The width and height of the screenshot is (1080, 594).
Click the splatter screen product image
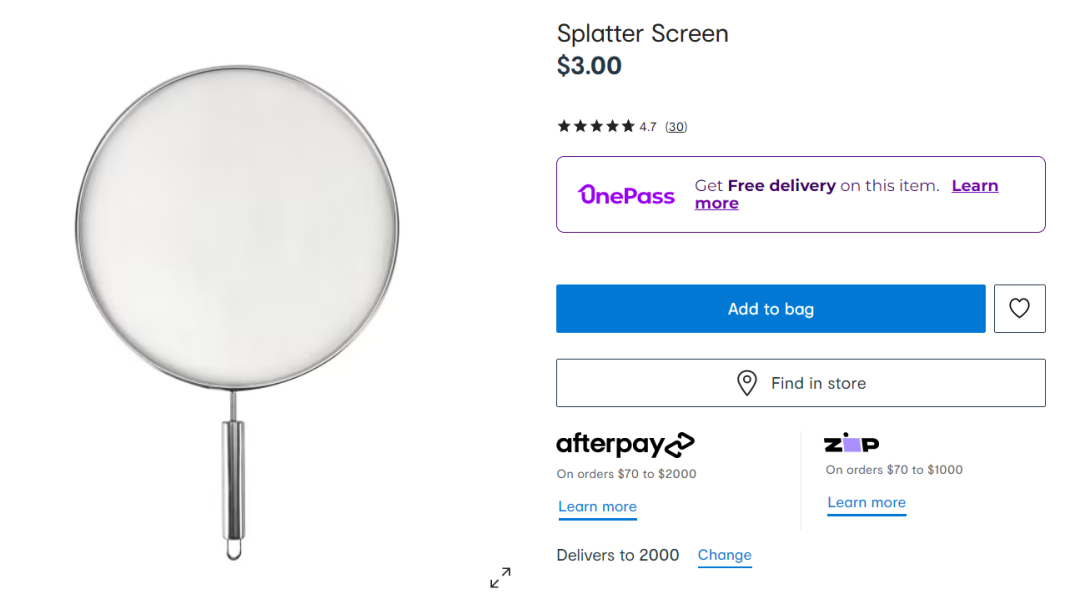point(237,230)
